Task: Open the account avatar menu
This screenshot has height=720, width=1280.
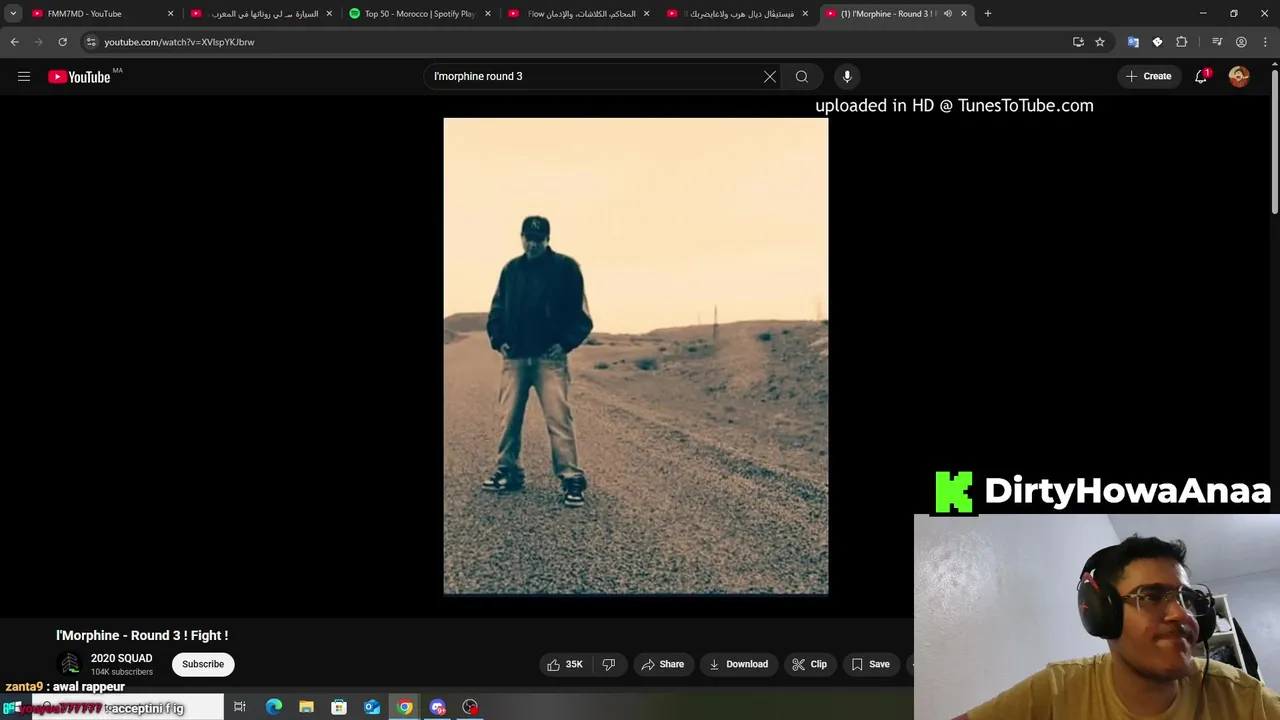Action: click(x=1239, y=76)
